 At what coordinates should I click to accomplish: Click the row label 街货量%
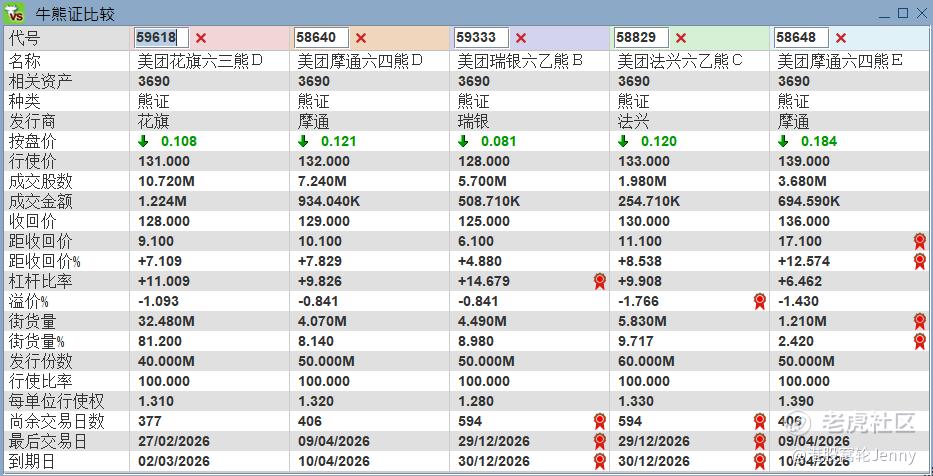point(36,342)
